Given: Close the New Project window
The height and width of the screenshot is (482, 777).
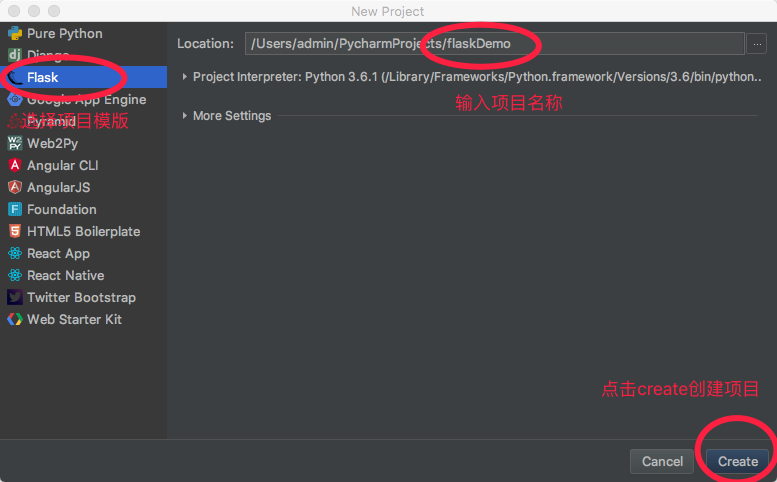Looking at the screenshot, I should (x=14, y=11).
